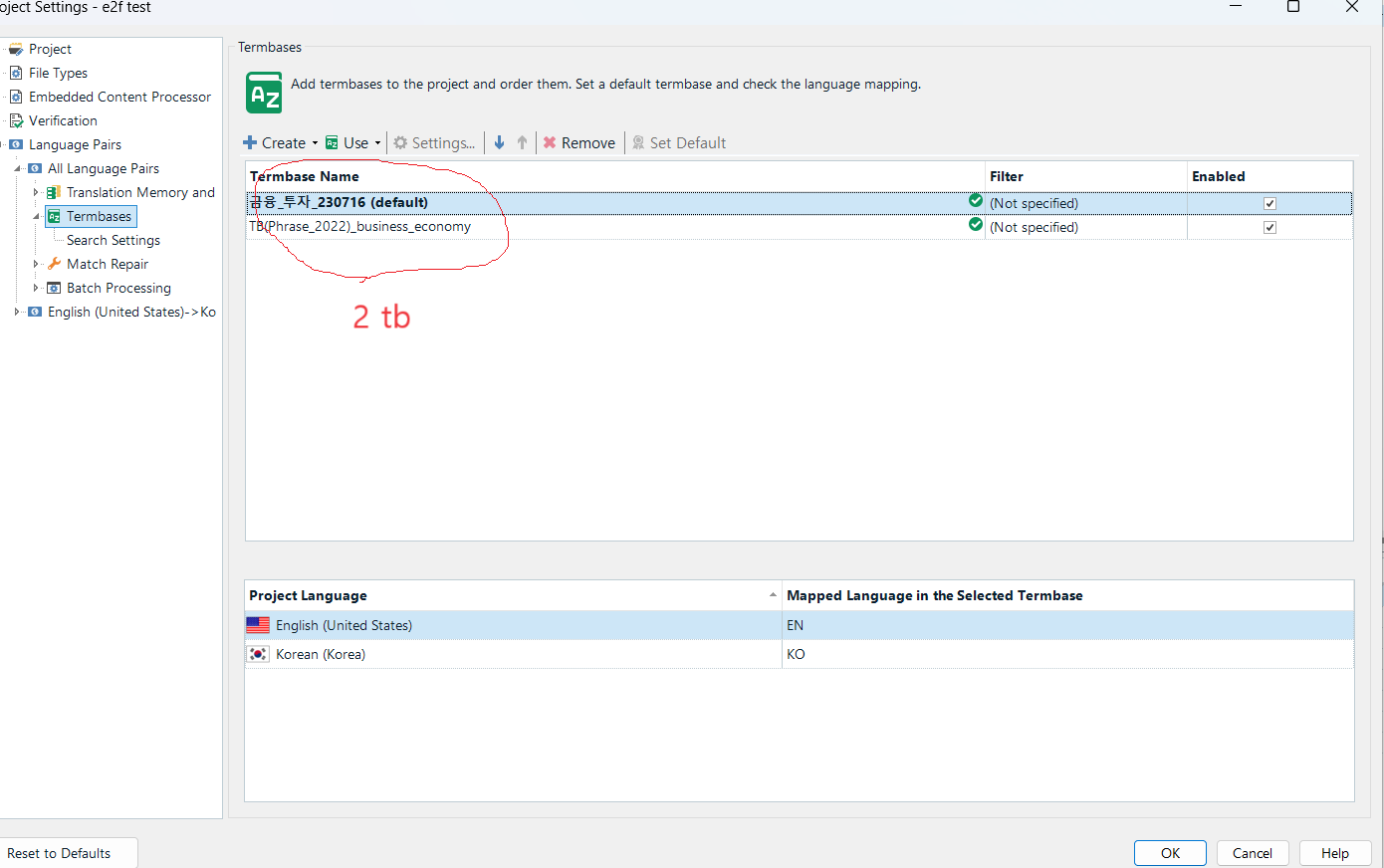
Task: Click green check of default termbase row
Action: coord(976,200)
